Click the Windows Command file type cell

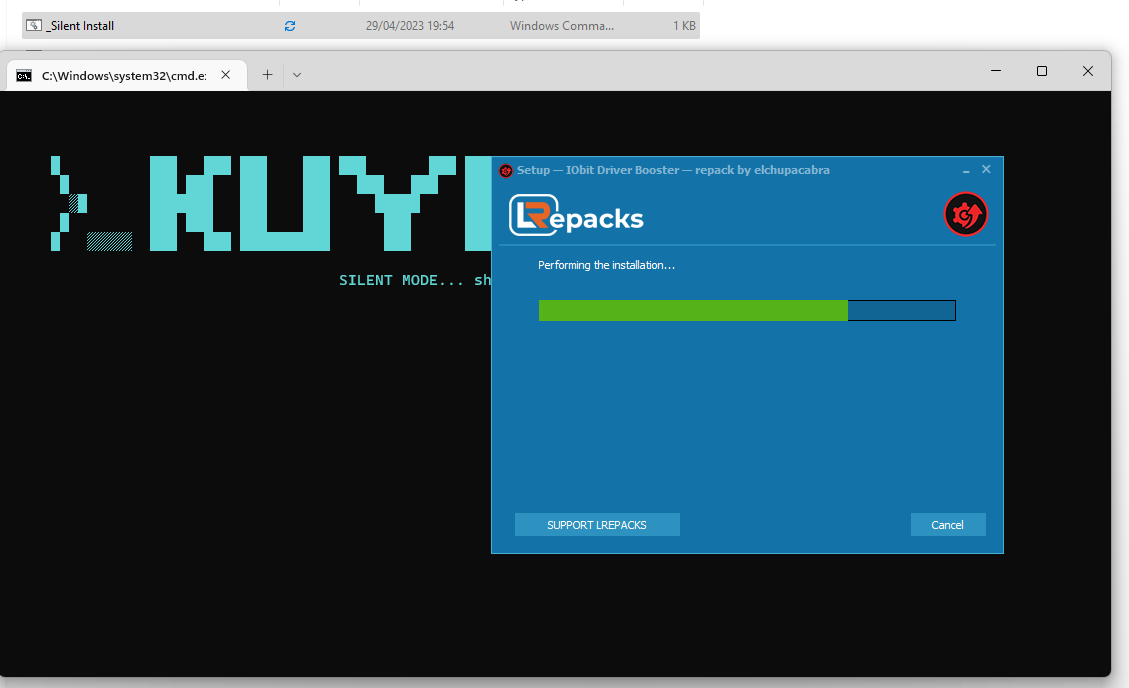pos(561,26)
